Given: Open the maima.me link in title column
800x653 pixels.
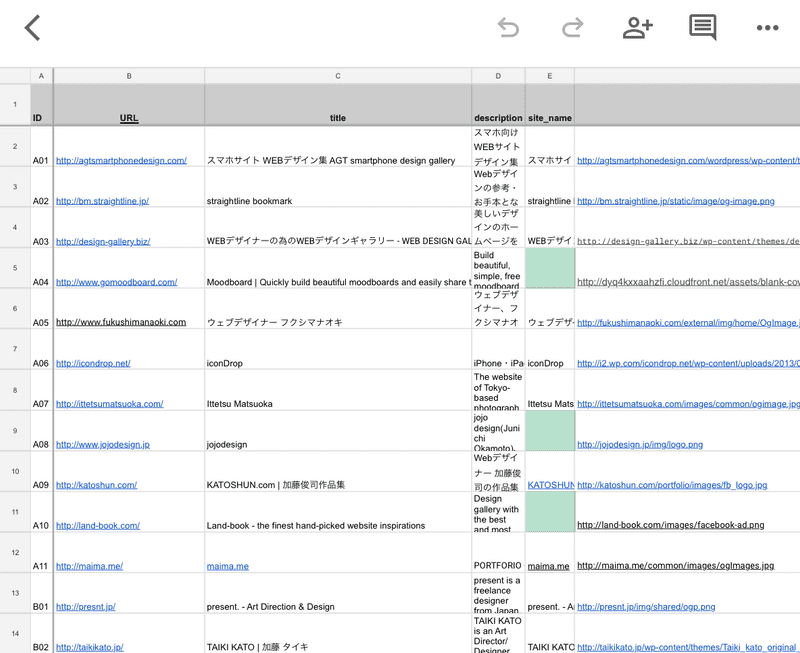Looking at the screenshot, I should 228,566.
